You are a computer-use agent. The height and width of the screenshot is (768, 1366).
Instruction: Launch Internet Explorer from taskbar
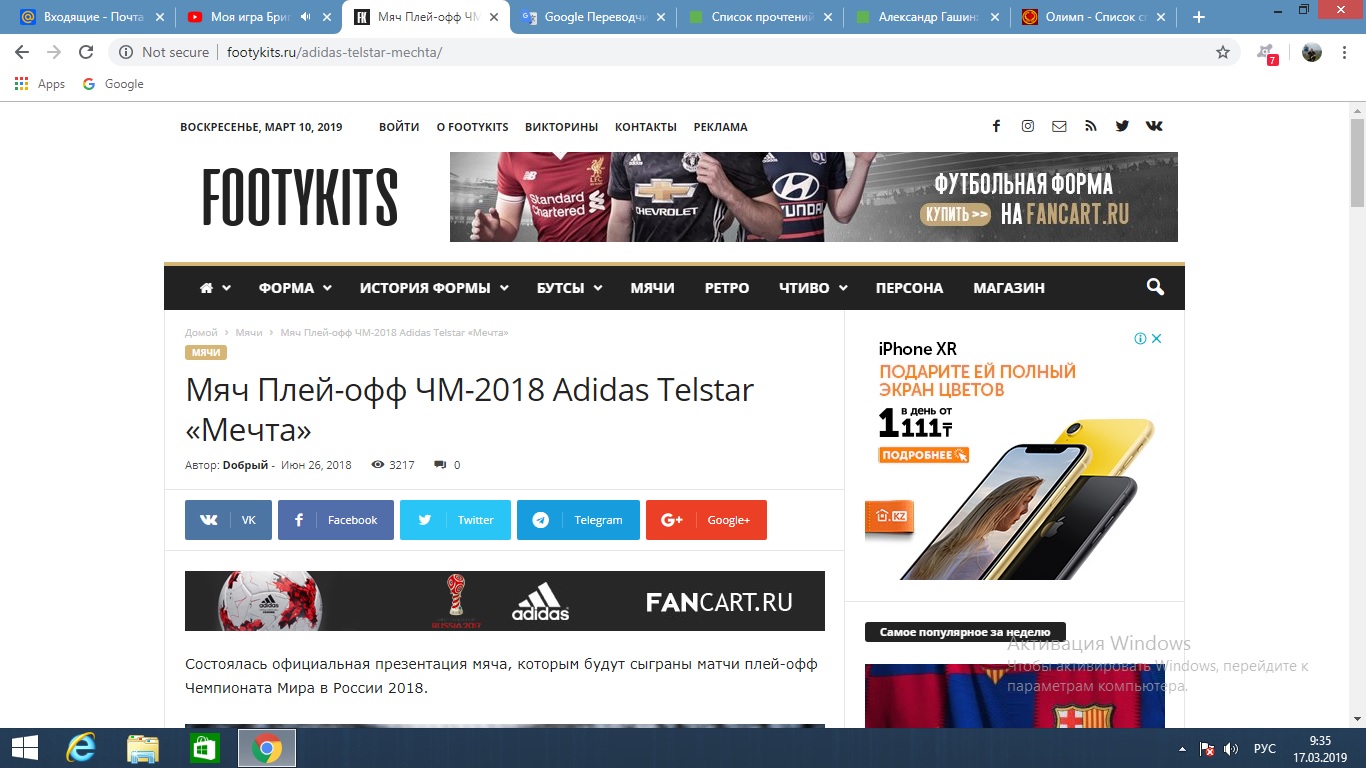[x=80, y=748]
